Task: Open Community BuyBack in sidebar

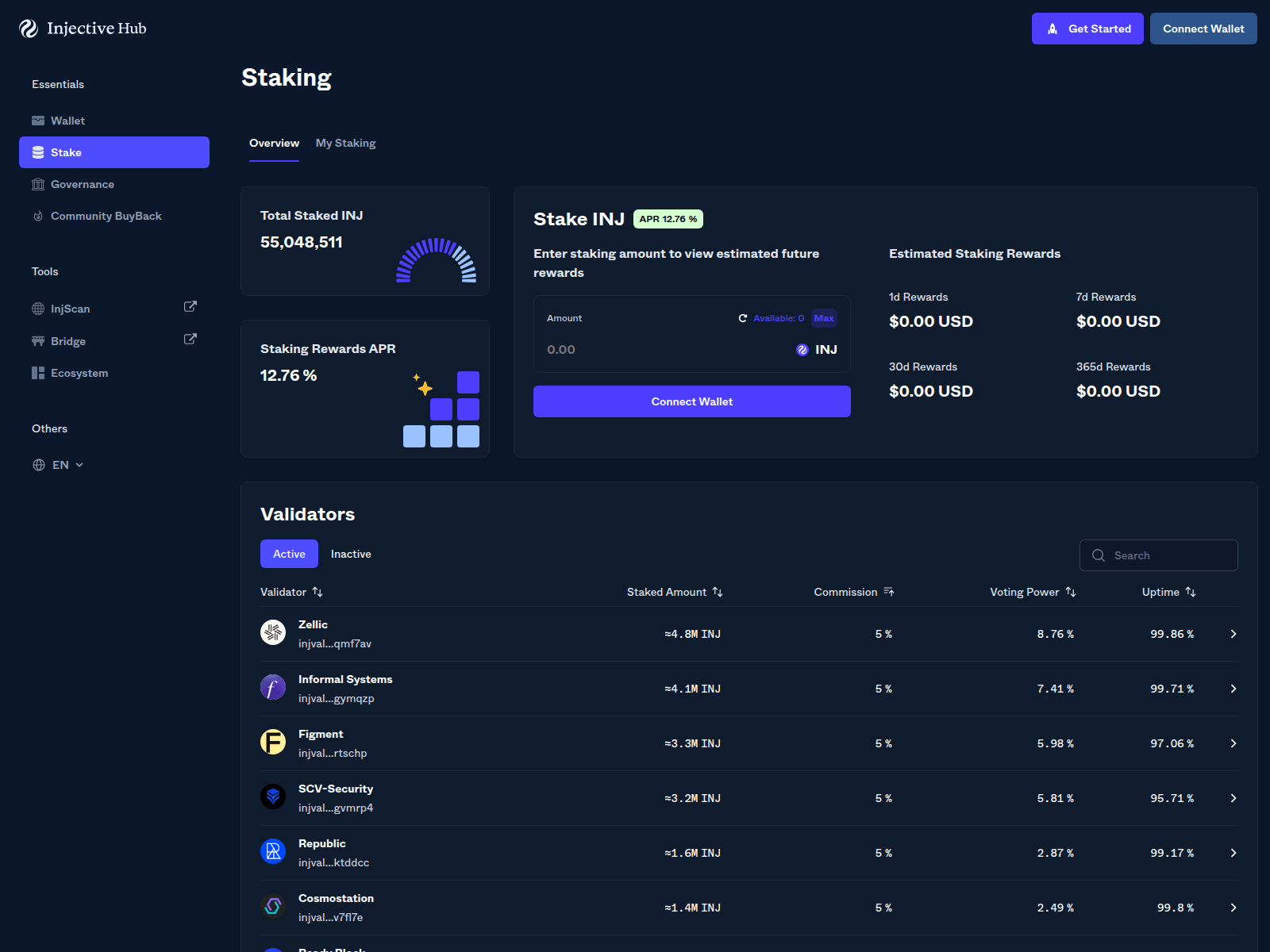Action: pyautogui.click(x=114, y=216)
